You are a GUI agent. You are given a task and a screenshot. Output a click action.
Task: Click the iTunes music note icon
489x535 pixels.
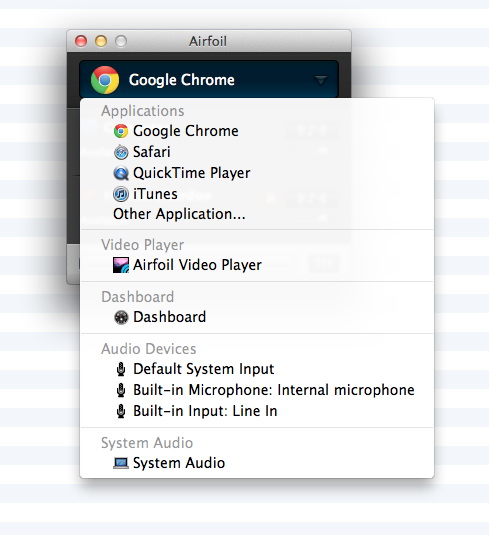121,194
